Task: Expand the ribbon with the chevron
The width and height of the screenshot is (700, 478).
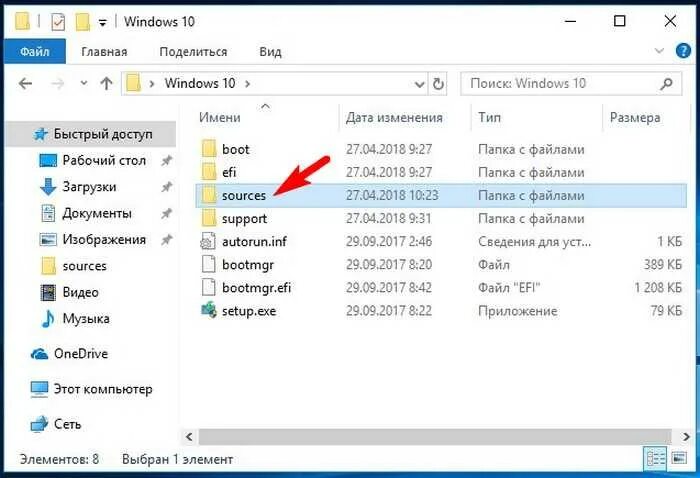Action: pos(659,51)
